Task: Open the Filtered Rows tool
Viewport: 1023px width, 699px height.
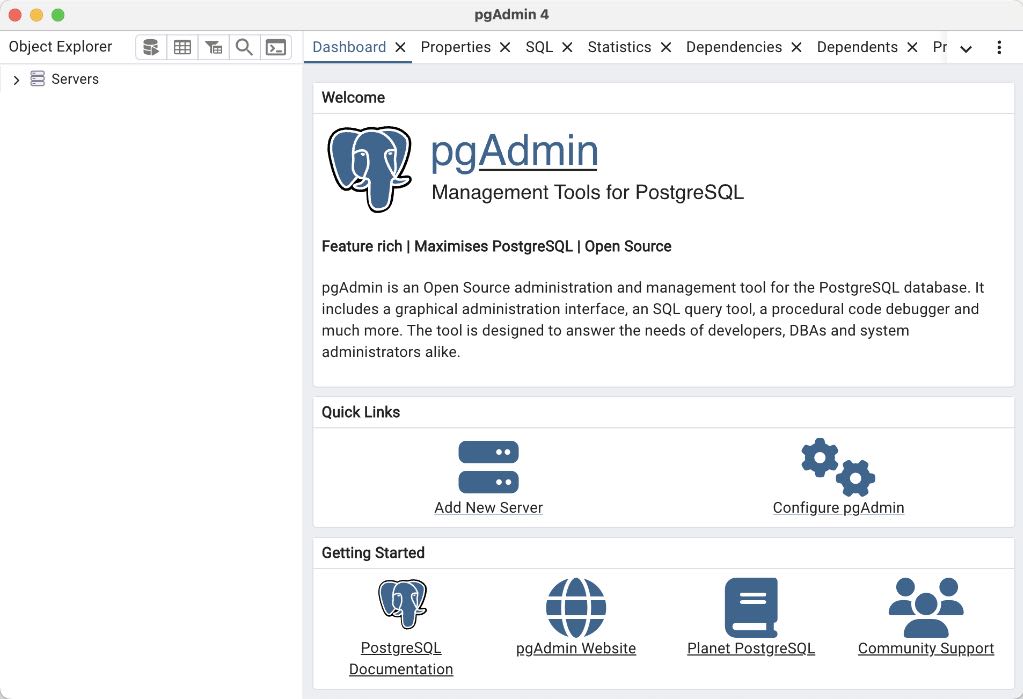Action: [x=213, y=46]
